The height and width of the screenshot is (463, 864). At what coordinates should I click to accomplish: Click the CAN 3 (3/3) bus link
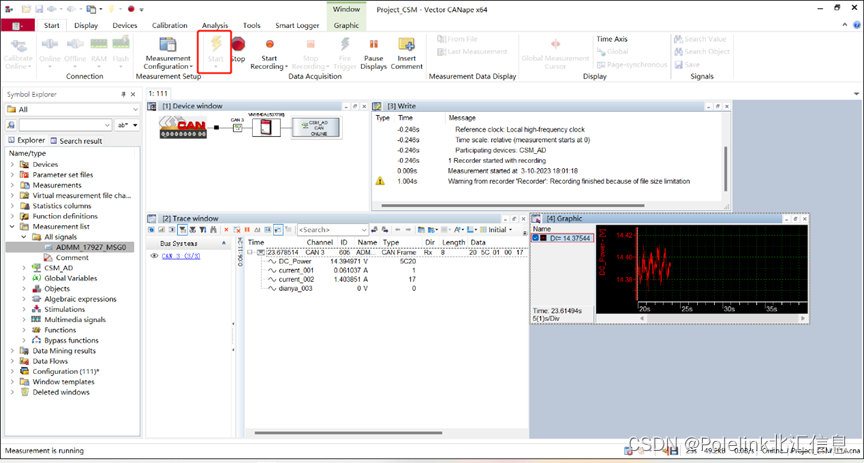point(181,256)
